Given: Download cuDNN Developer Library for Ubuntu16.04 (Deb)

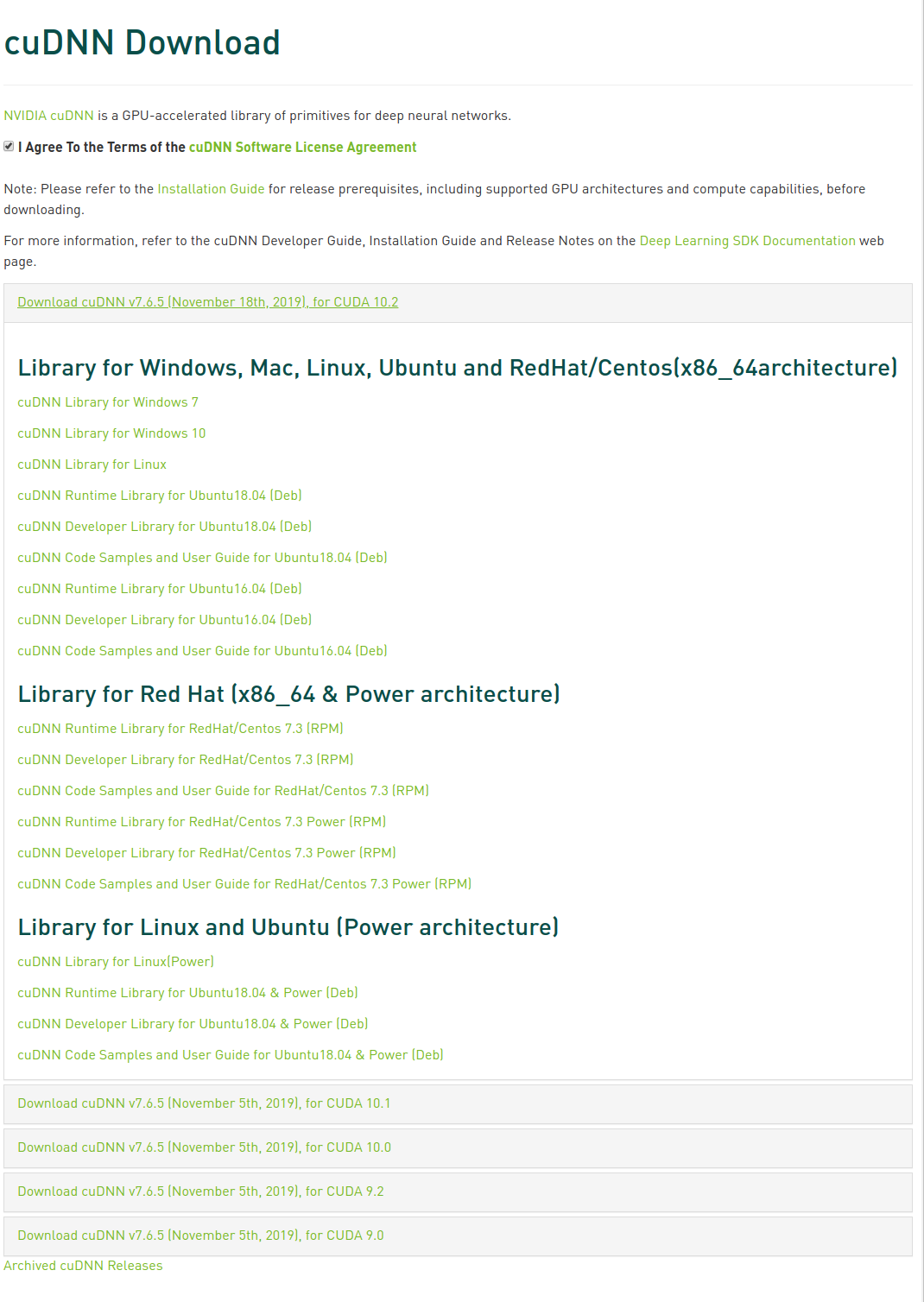Looking at the screenshot, I should click(x=165, y=620).
